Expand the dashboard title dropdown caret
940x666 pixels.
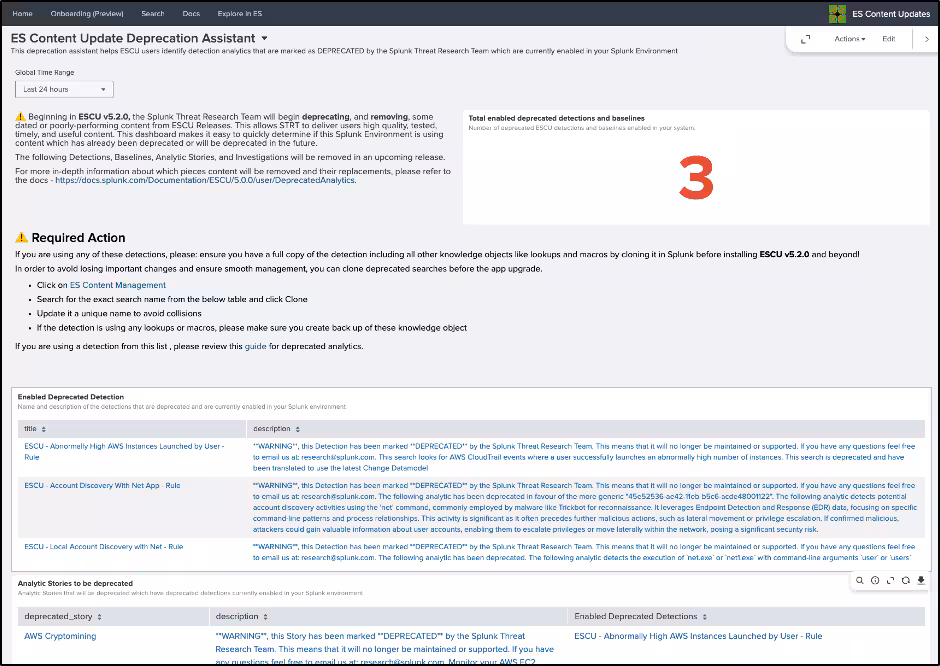click(264, 38)
